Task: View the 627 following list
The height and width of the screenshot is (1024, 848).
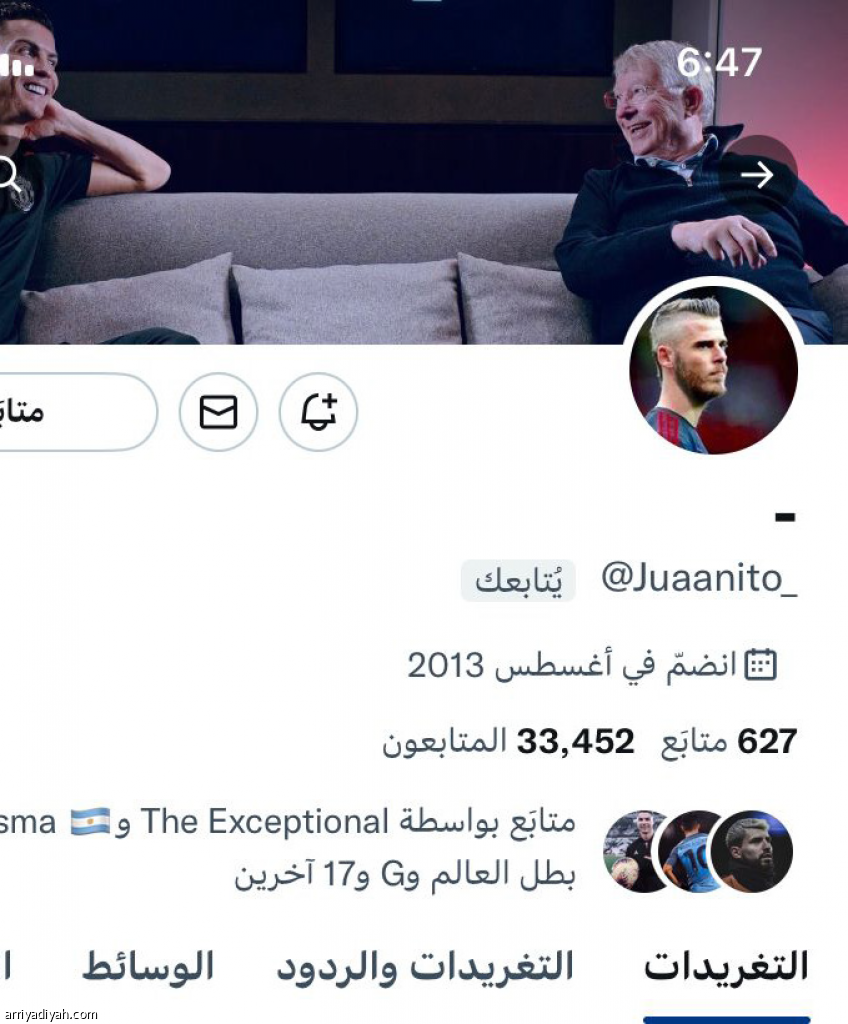Action: click(728, 742)
